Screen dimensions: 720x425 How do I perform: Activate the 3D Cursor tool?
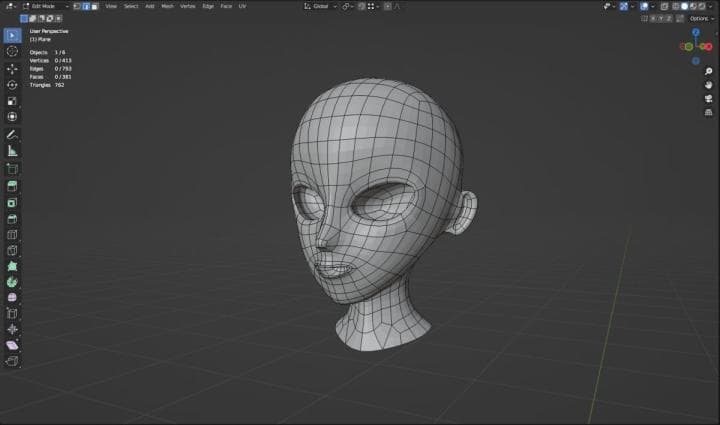[x=12, y=51]
